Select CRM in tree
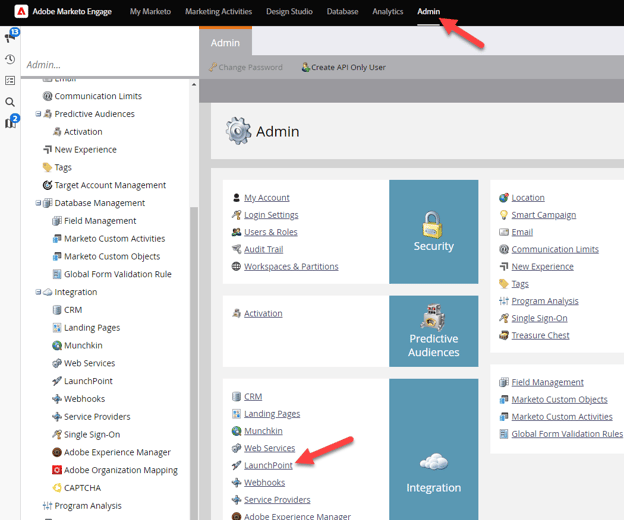This screenshot has height=520, width=624. tap(73, 310)
